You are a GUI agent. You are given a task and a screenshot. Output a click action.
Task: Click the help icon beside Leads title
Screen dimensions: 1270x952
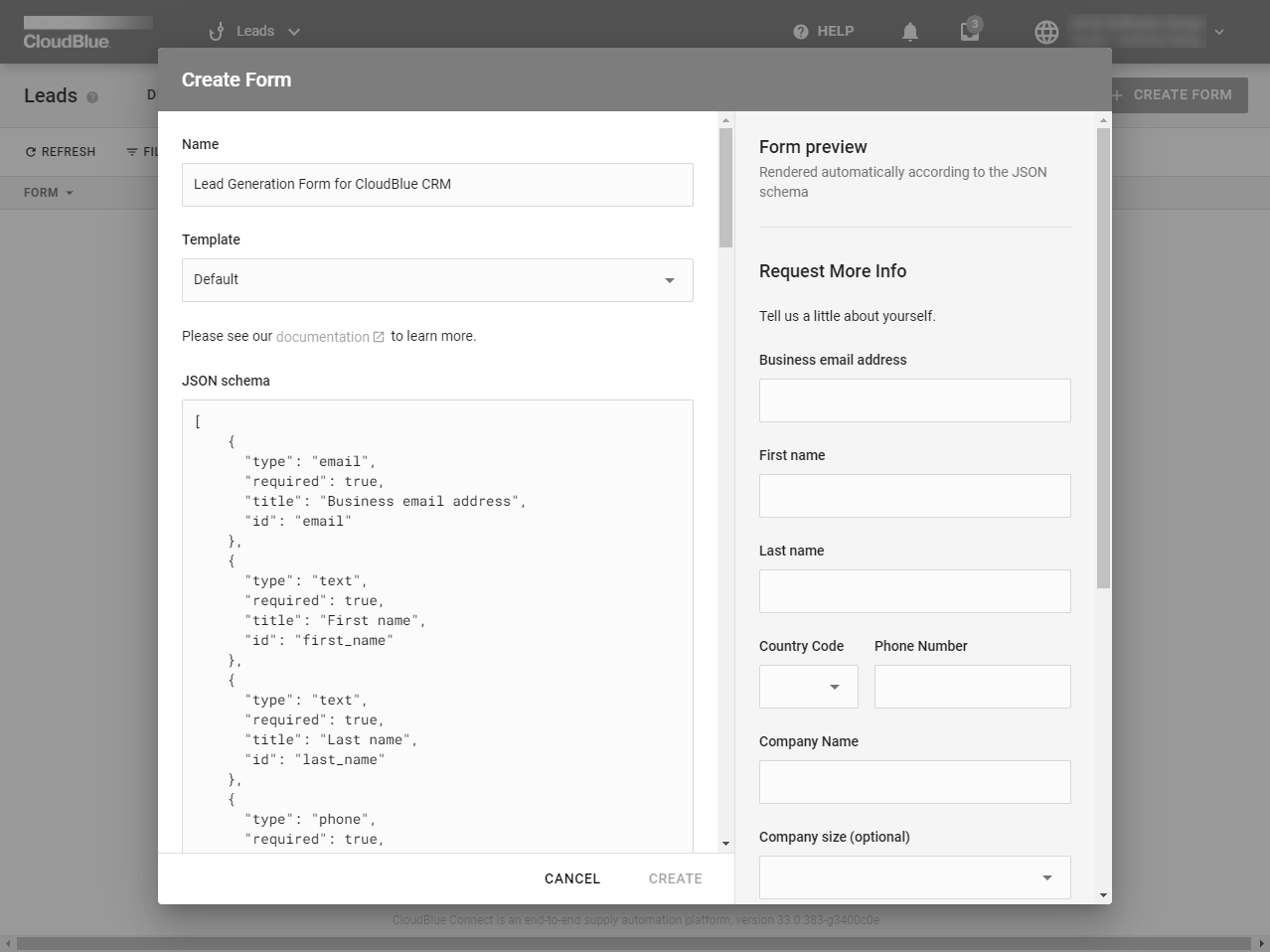[92, 97]
